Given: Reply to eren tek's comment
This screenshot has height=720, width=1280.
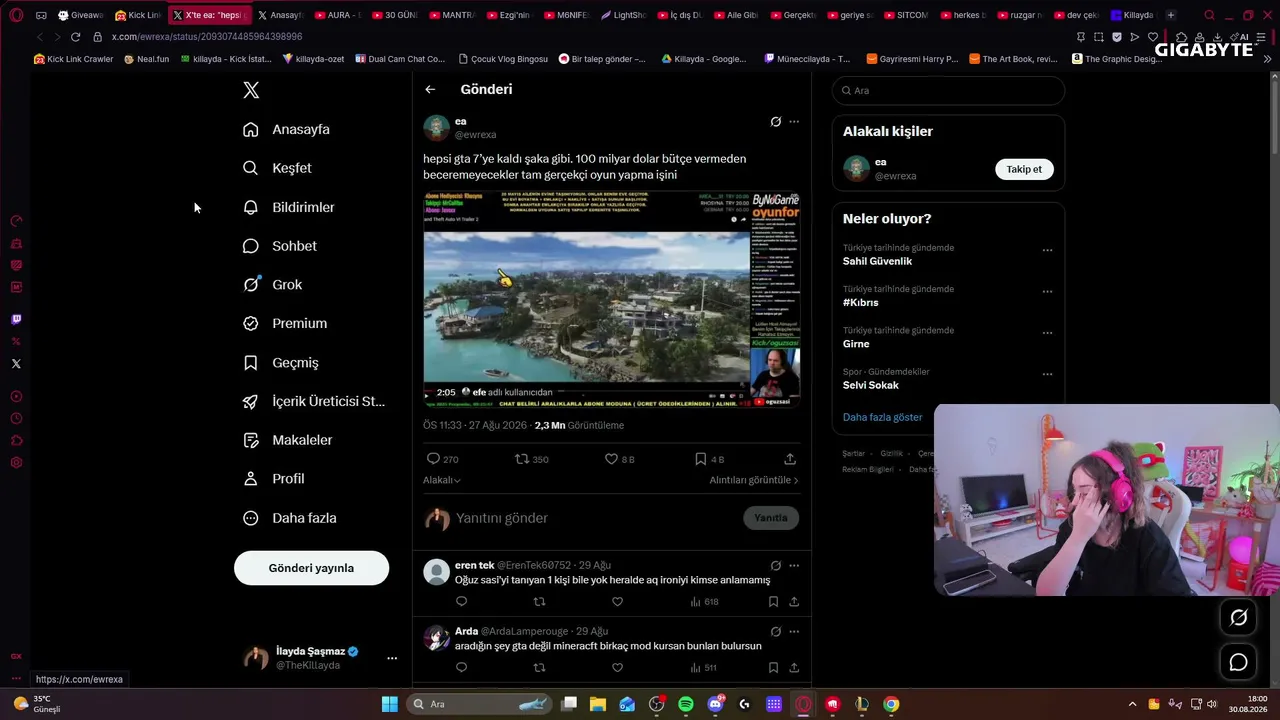Looking at the screenshot, I should pyautogui.click(x=461, y=602).
